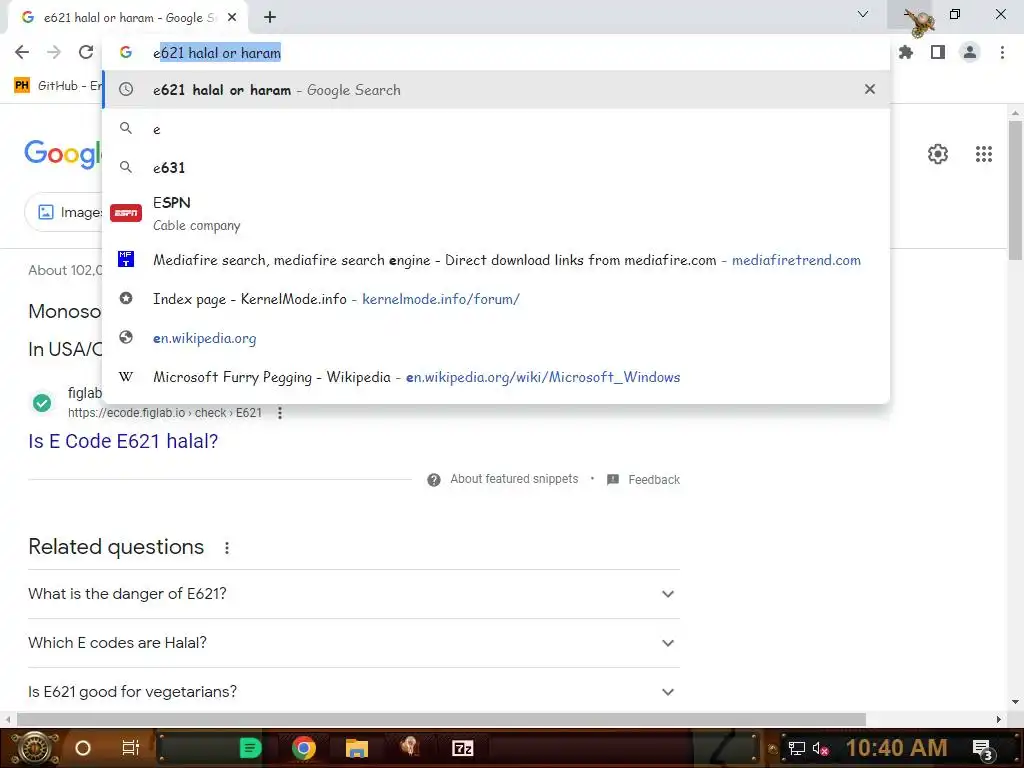The width and height of the screenshot is (1024, 768).
Task: Open the profile avatar menu
Action: point(970,52)
